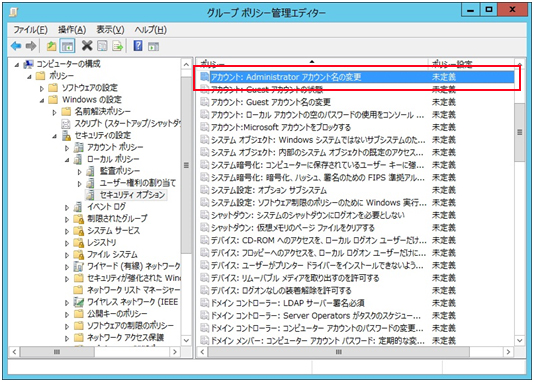
Task: Click tree pane scroll down arrow
Action: [186, 340]
